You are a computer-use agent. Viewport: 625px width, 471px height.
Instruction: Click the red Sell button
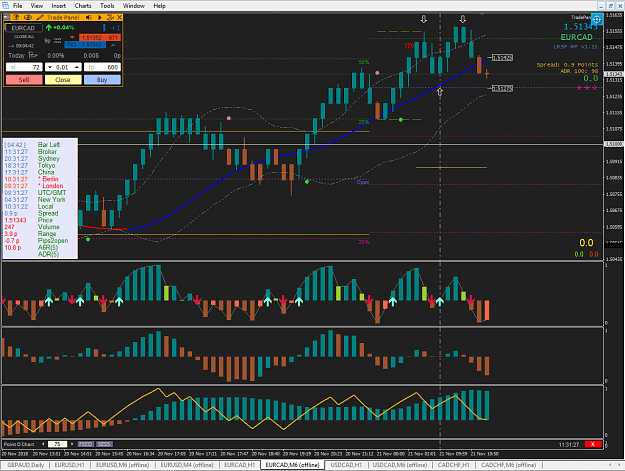click(24, 80)
